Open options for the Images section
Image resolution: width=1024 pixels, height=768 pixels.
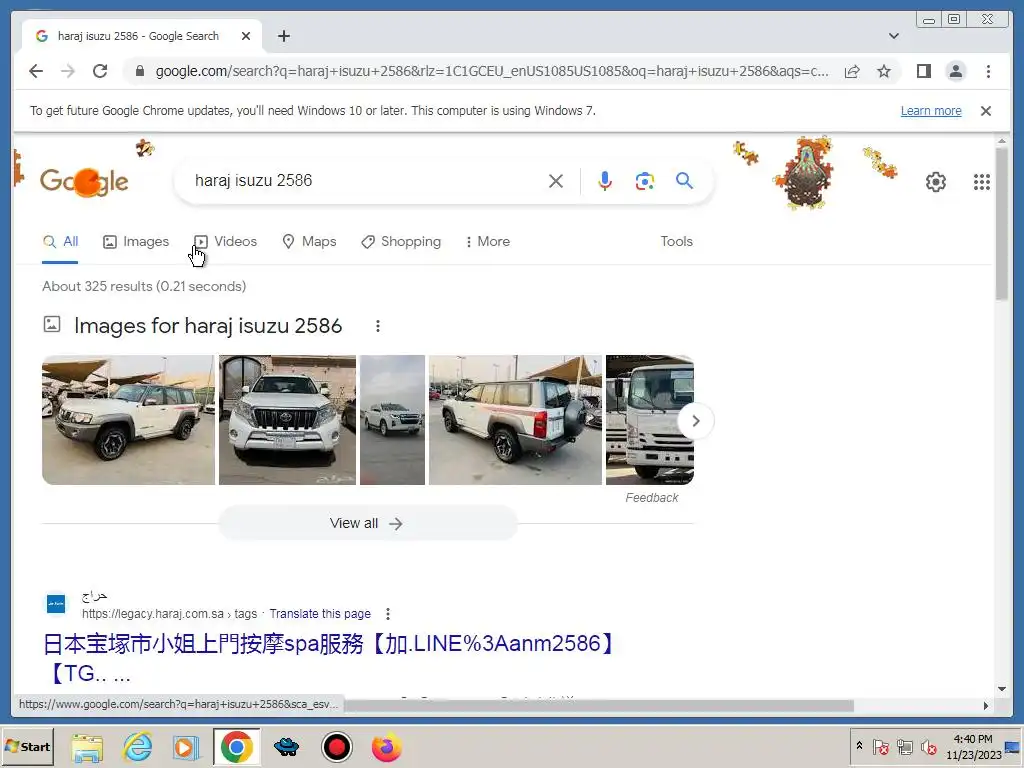(377, 326)
